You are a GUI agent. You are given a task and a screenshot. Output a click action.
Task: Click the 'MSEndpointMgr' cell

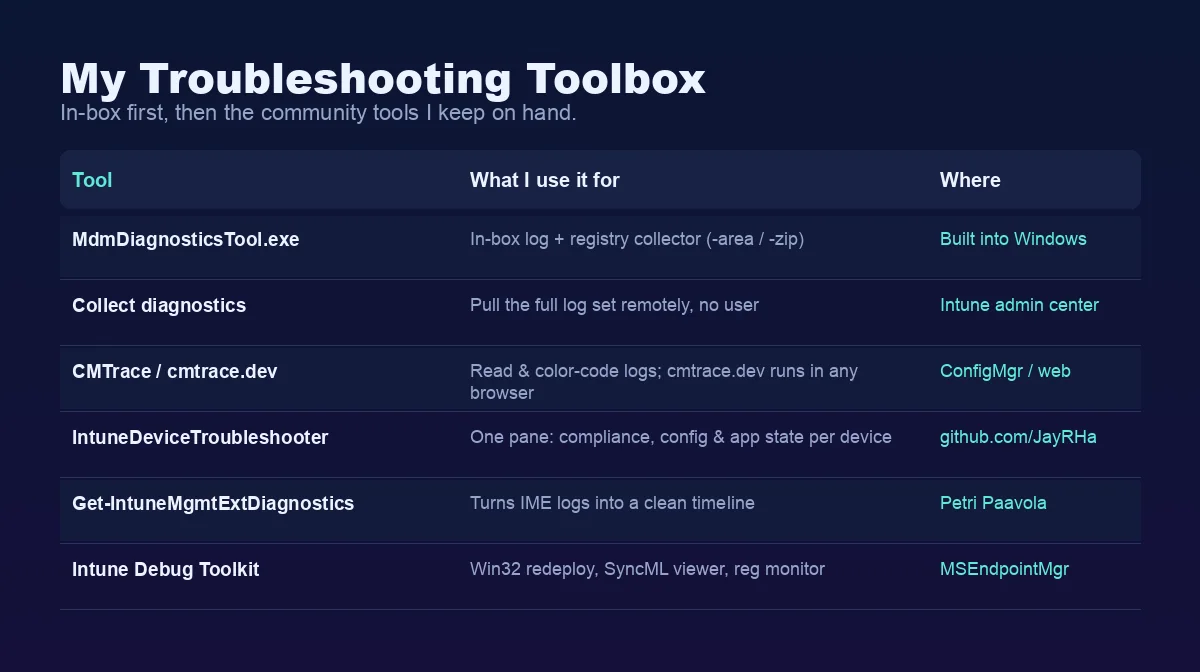point(1004,569)
